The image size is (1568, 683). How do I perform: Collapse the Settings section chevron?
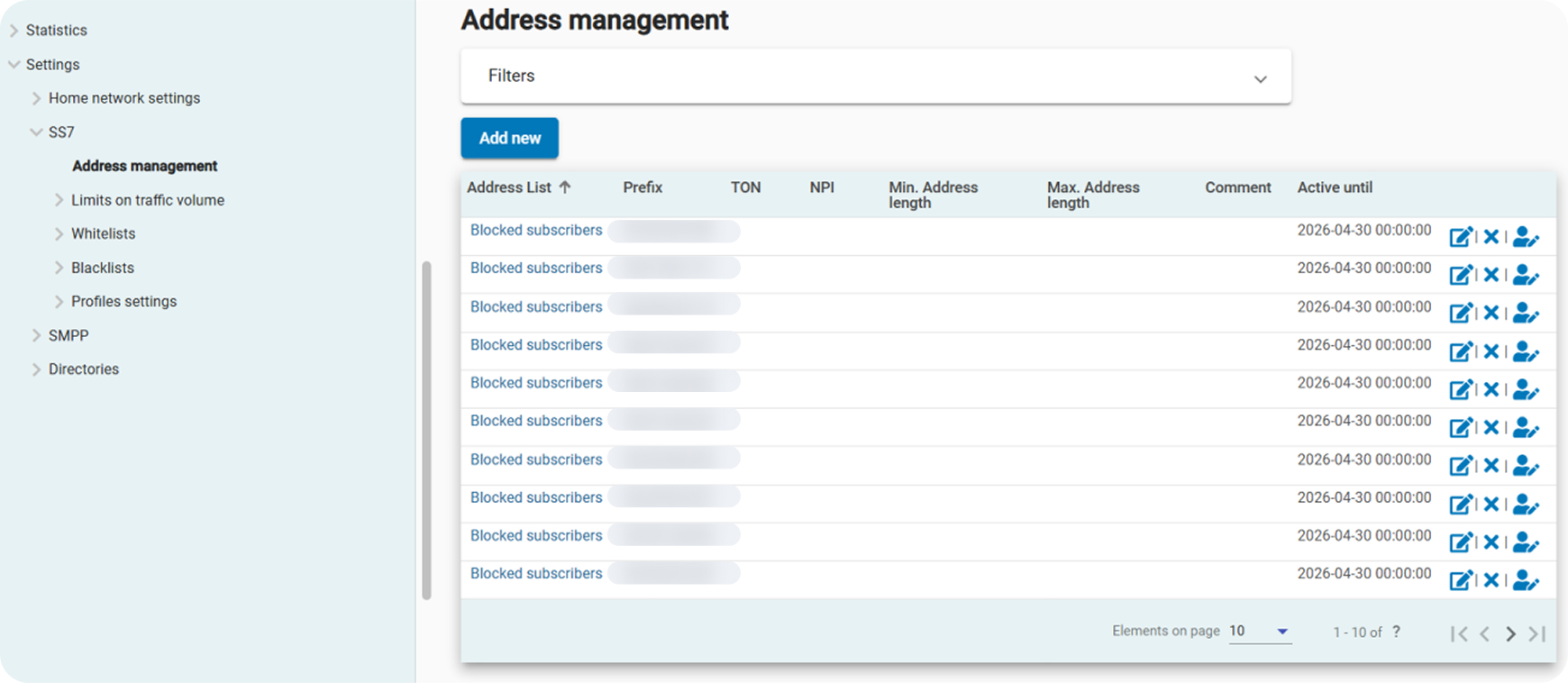coord(14,65)
